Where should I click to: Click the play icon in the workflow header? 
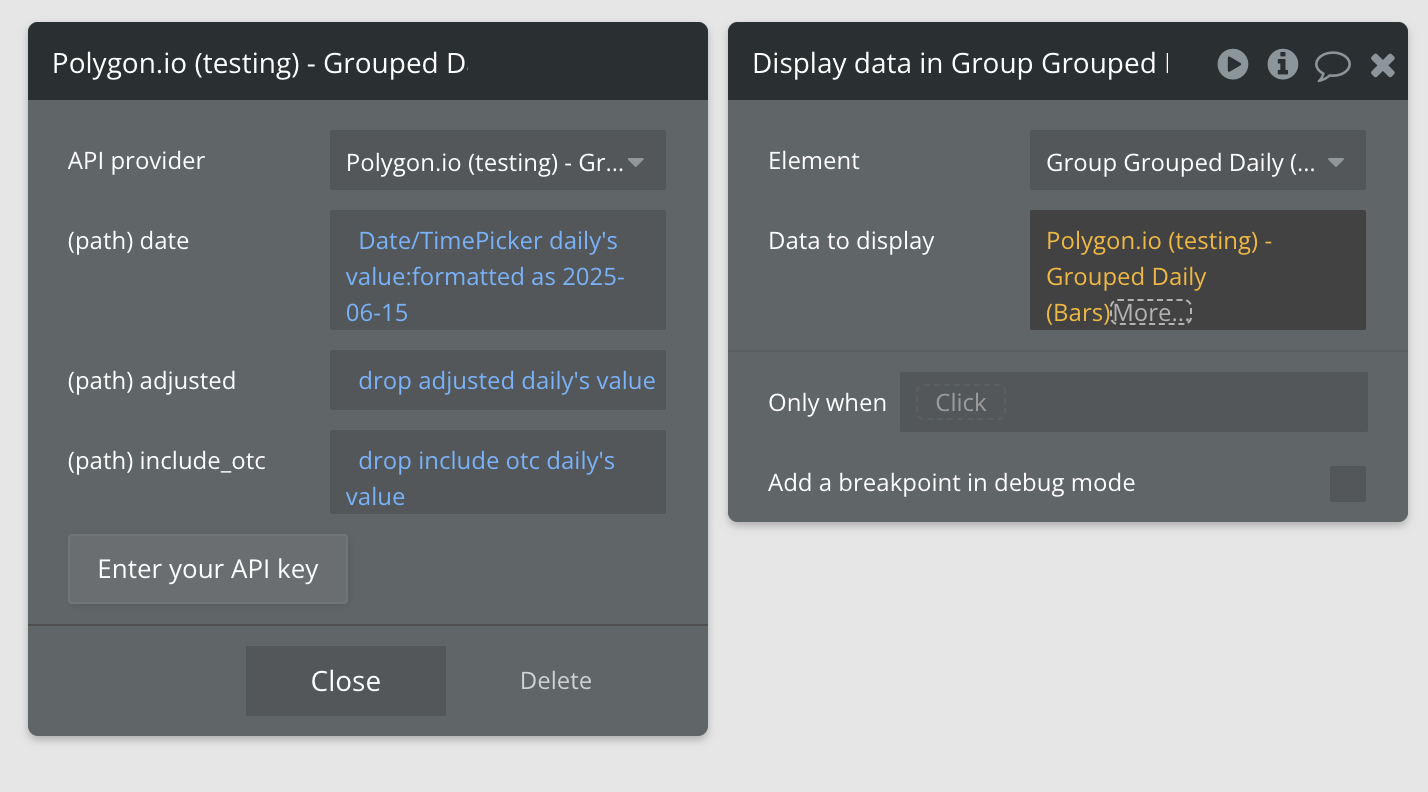coord(1232,65)
